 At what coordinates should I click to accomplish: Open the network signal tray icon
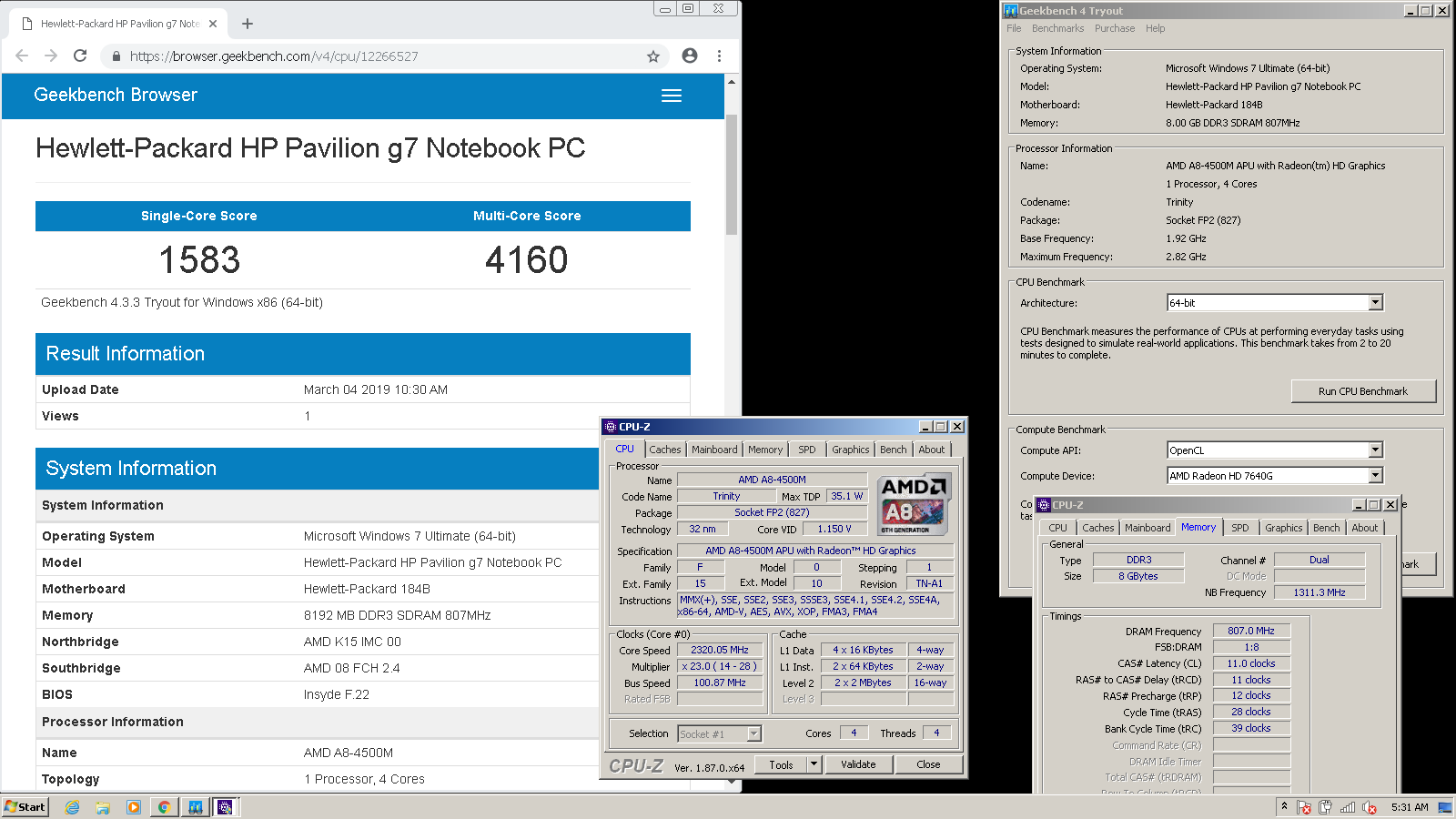(x=1347, y=807)
